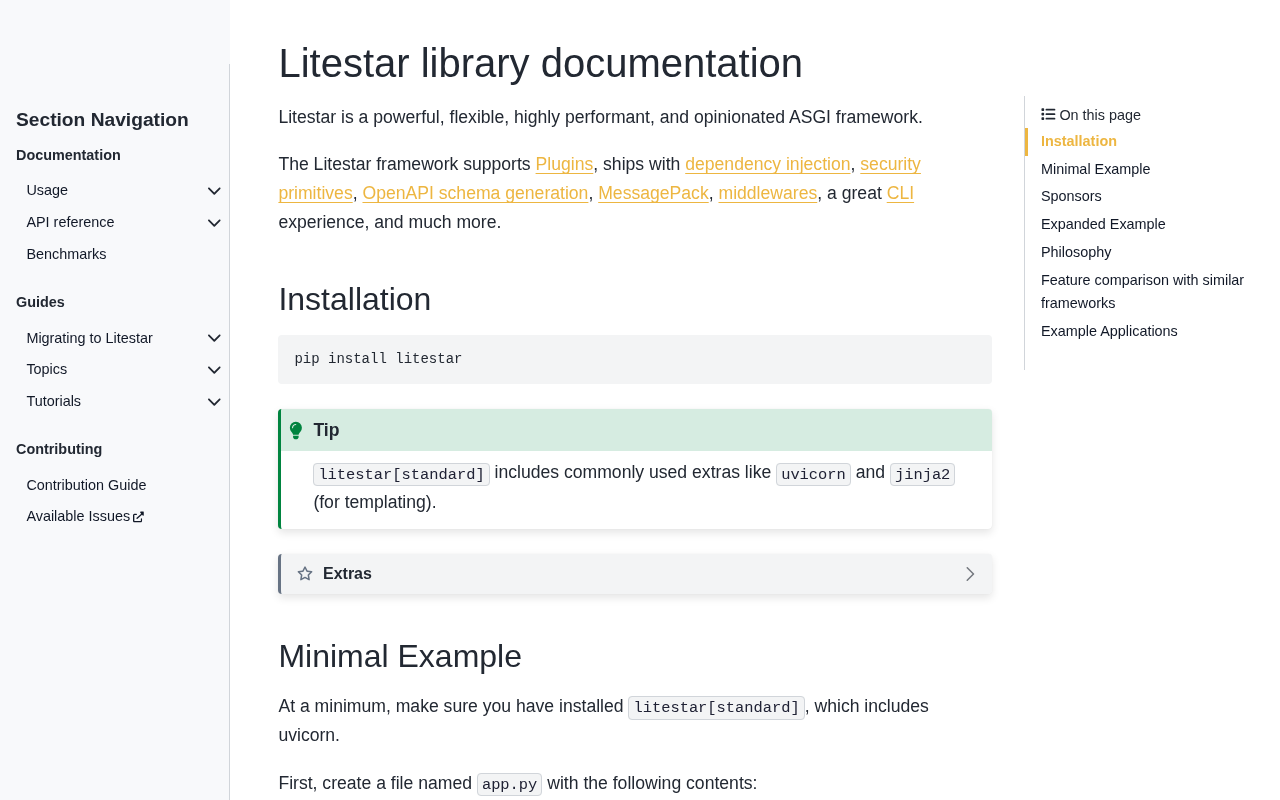Expand the Topics sidebar chevron
Image resolution: width=1280 pixels, height=800 pixels.
point(214,370)
